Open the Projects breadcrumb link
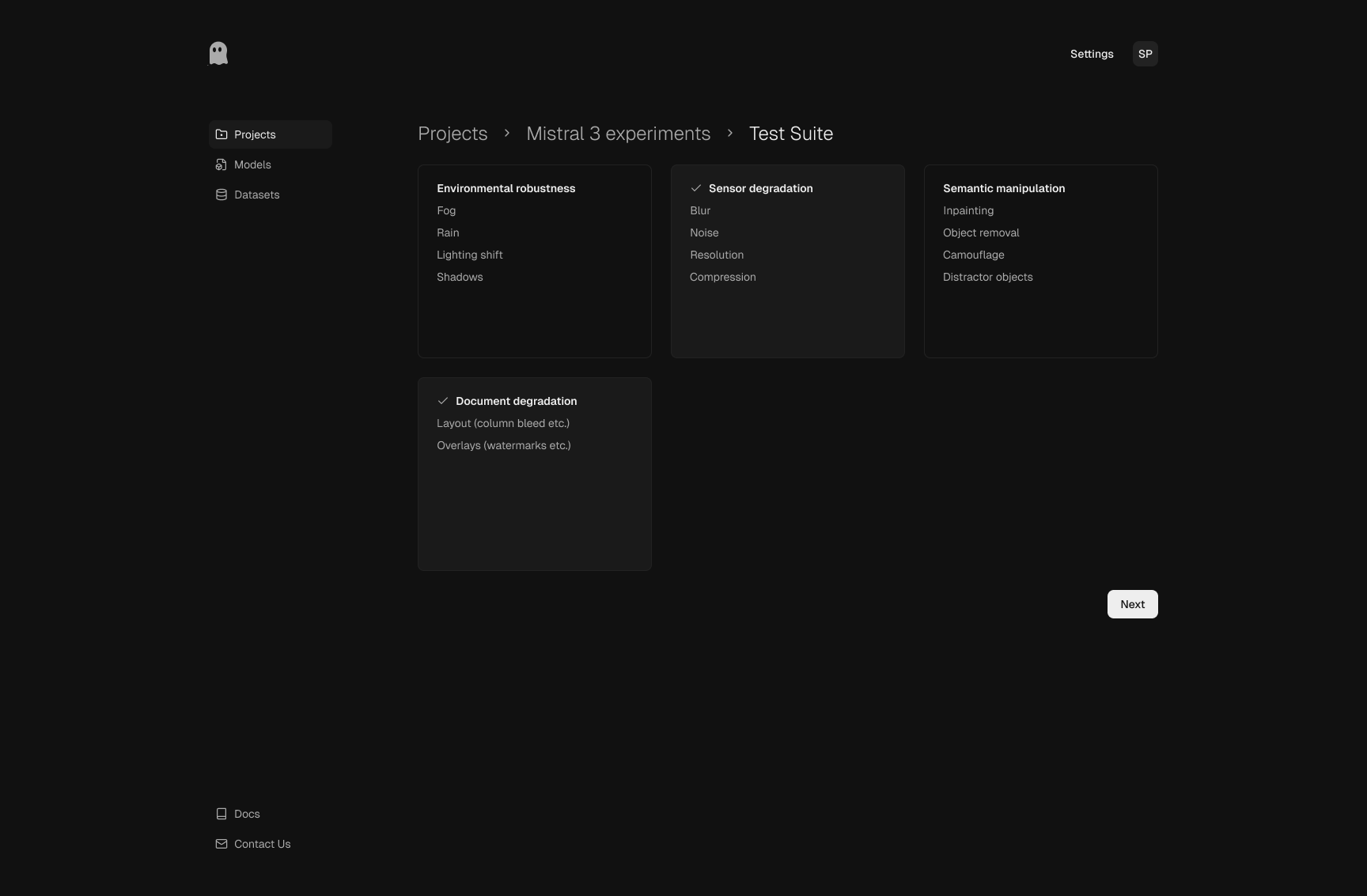The width and height of the screenshot is (1367, 896). [x=452, y=133]
